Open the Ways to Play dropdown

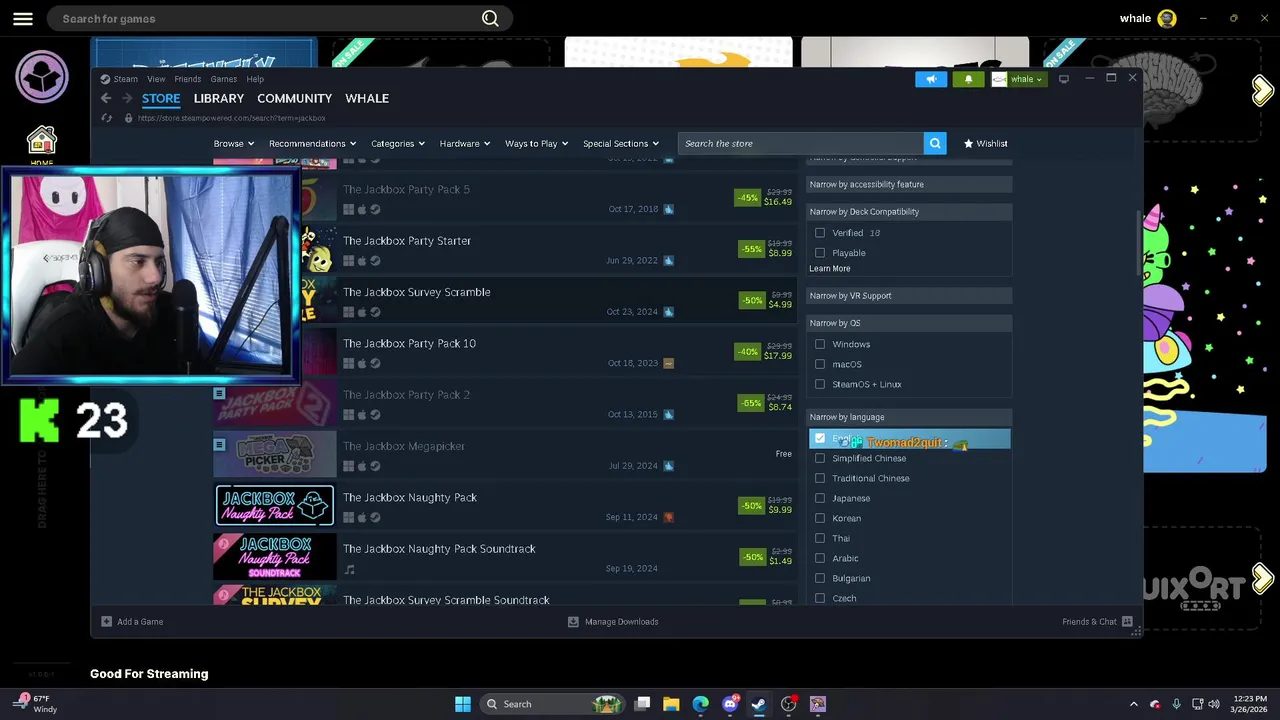(537, 143)
